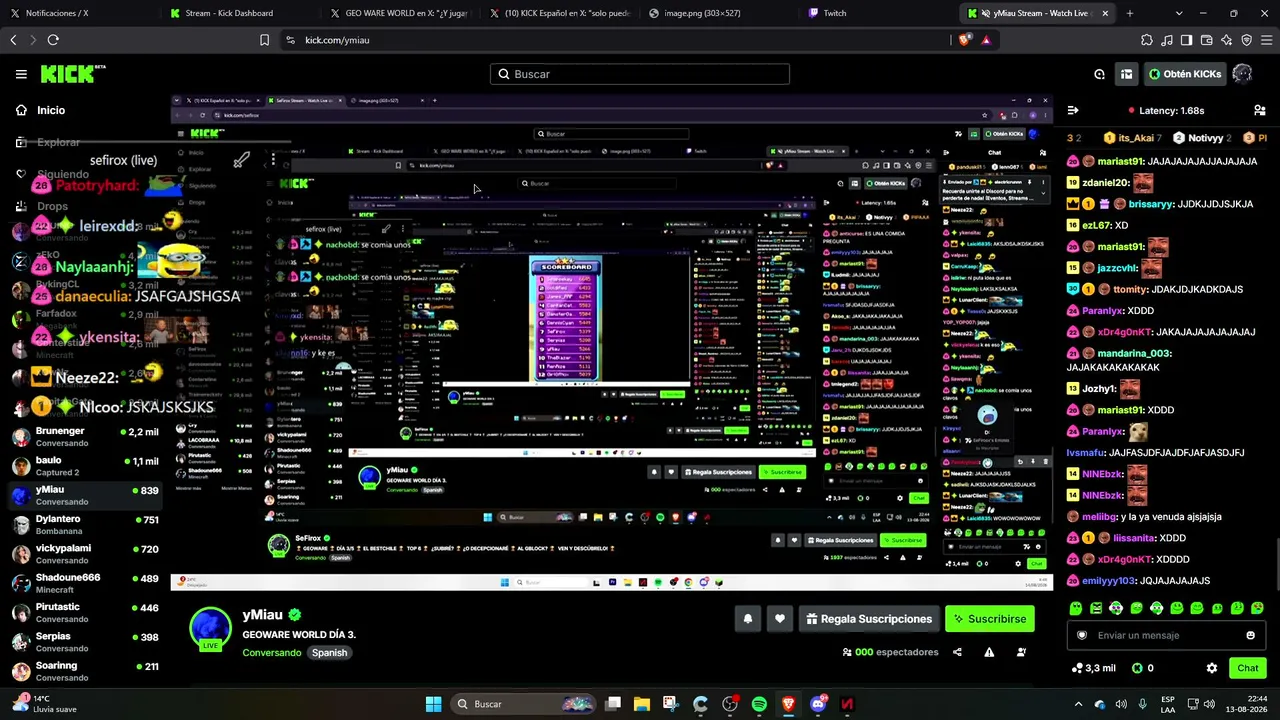Image resolution: width=1280 pixels, height=720 pixels.
Task: Click Obtén KICKs button
Action: click(x=1185, y=74)
